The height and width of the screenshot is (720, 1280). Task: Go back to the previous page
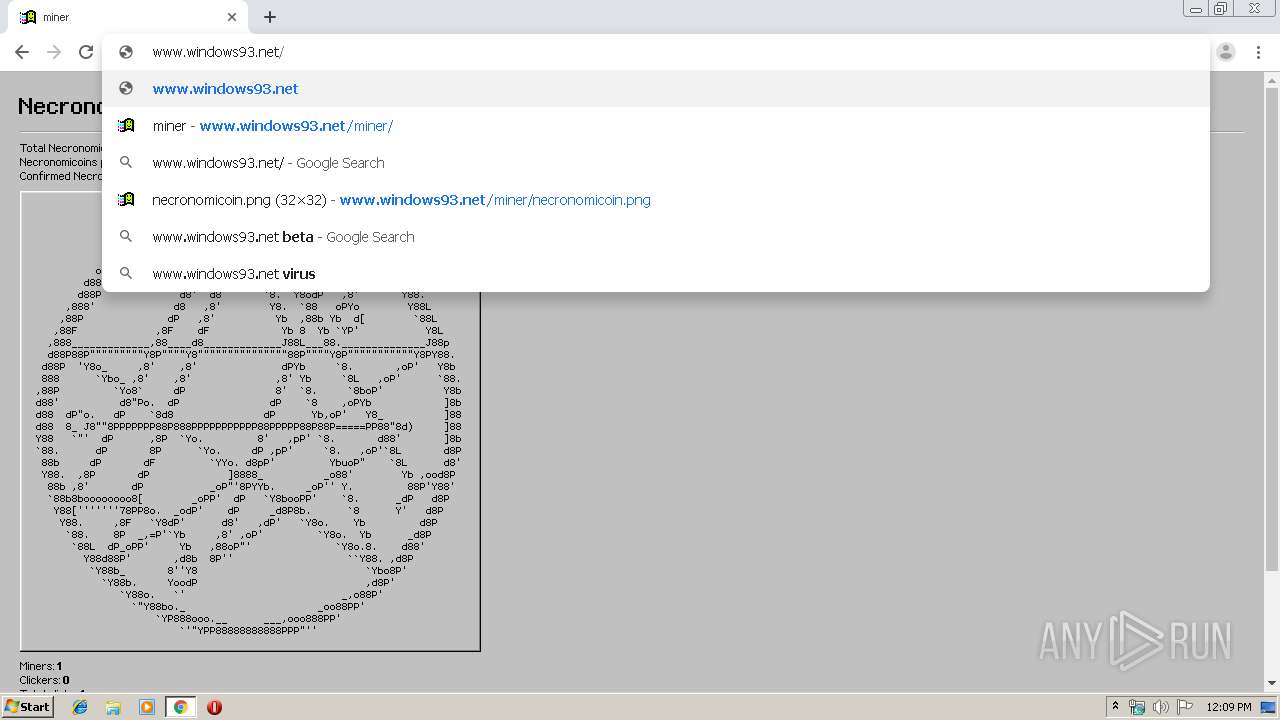[22, 52]
